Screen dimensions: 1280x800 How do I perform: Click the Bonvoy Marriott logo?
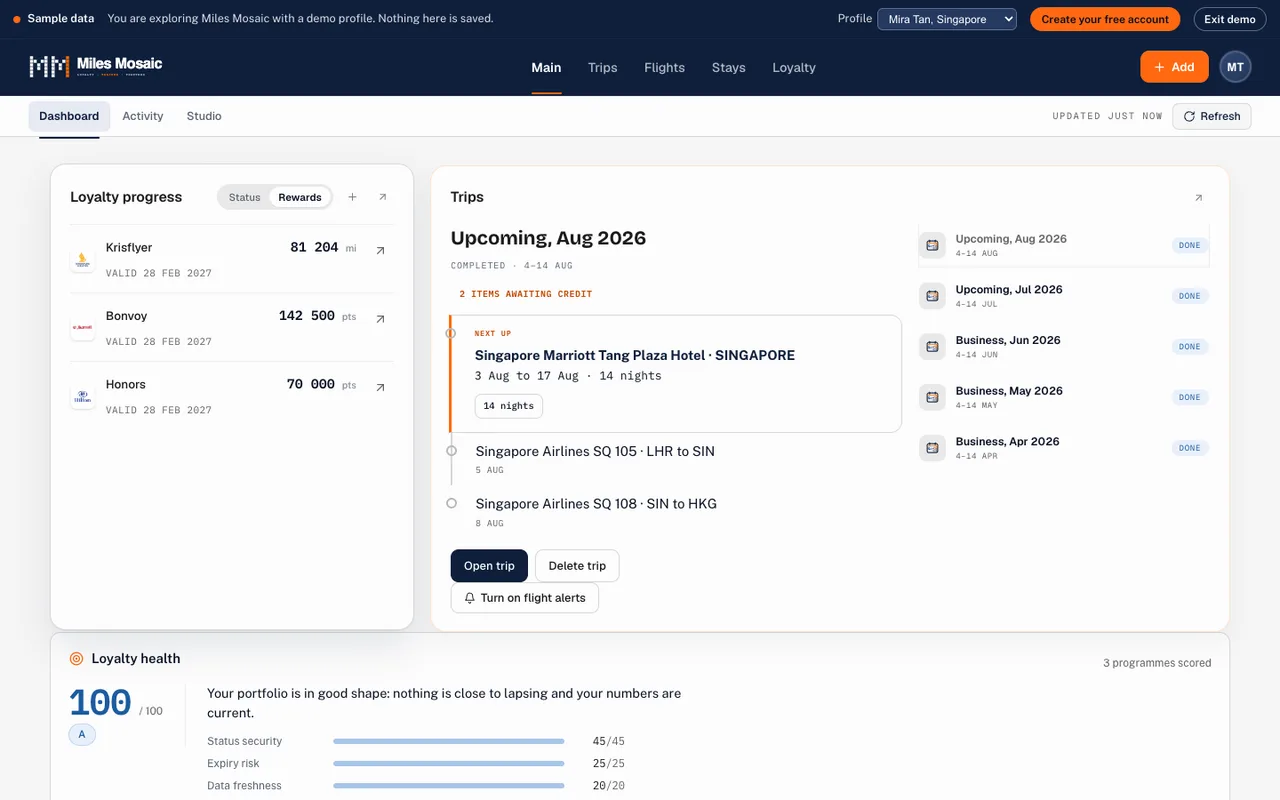82,328
